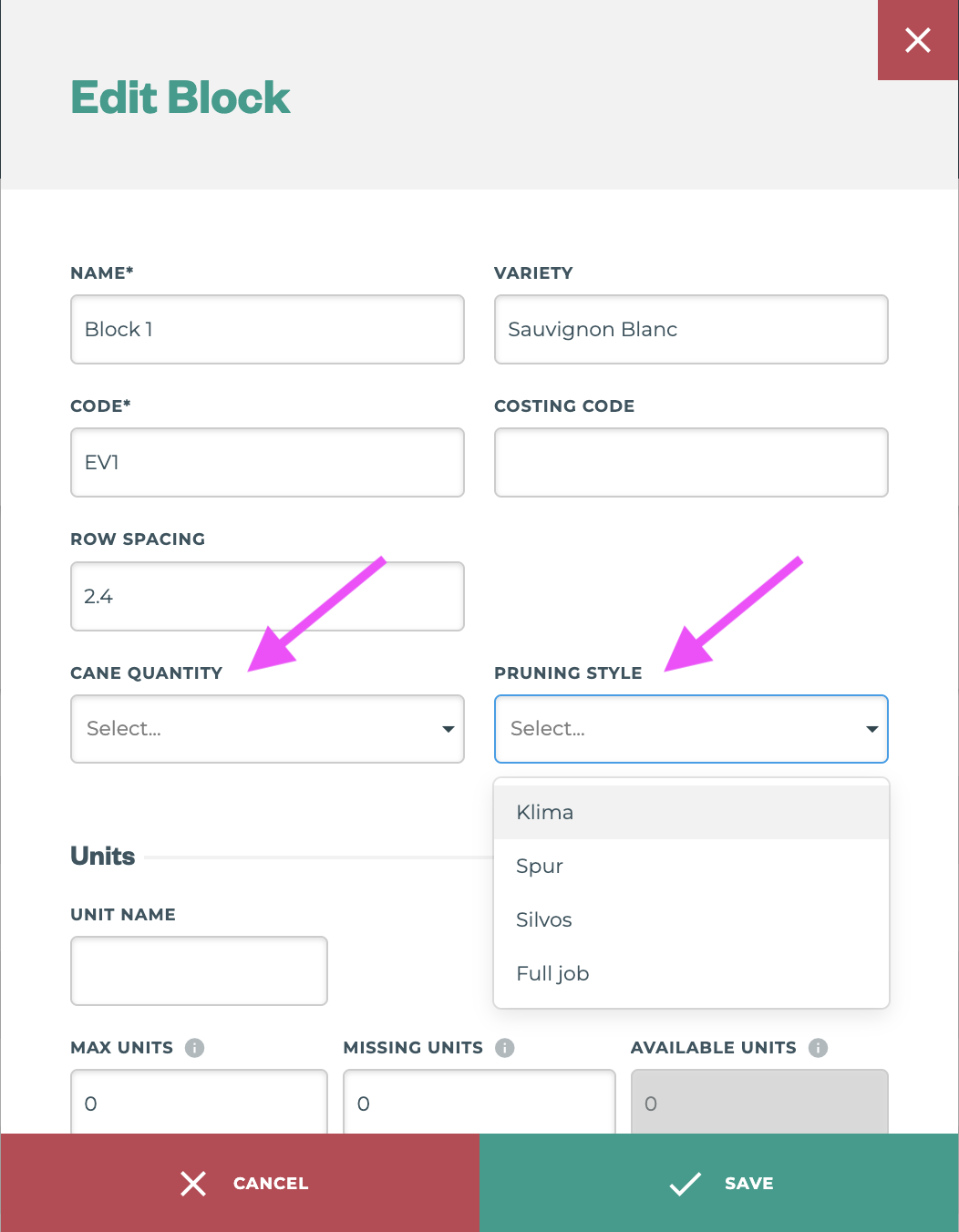Focus the empty Unit Name field

click(x=199, y=970)
